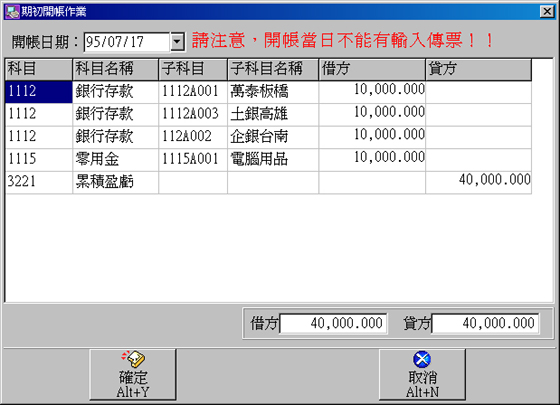Select the 企銀台南 cell
Screen dimensions: 560x405
click(x=273, y=137)
